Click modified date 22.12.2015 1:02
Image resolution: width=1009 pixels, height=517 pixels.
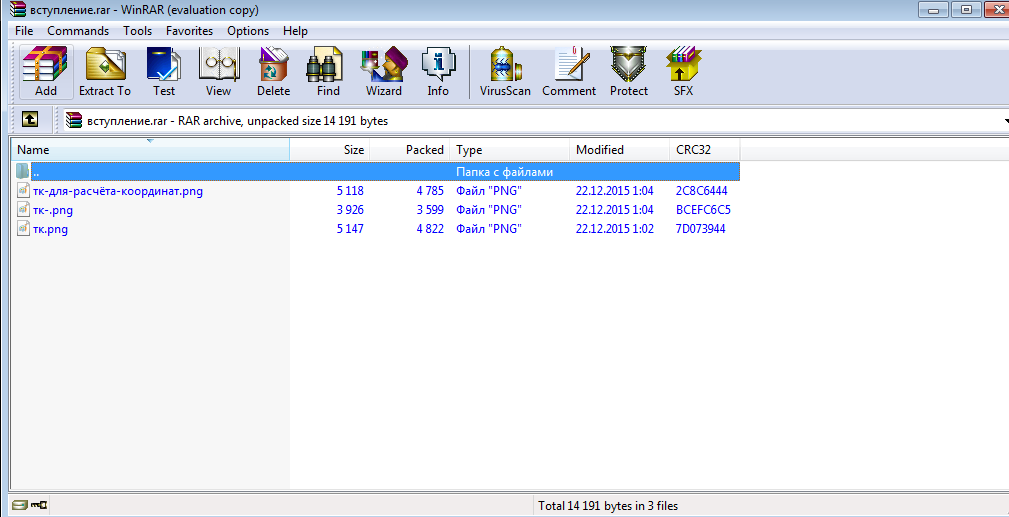(615, 229)
